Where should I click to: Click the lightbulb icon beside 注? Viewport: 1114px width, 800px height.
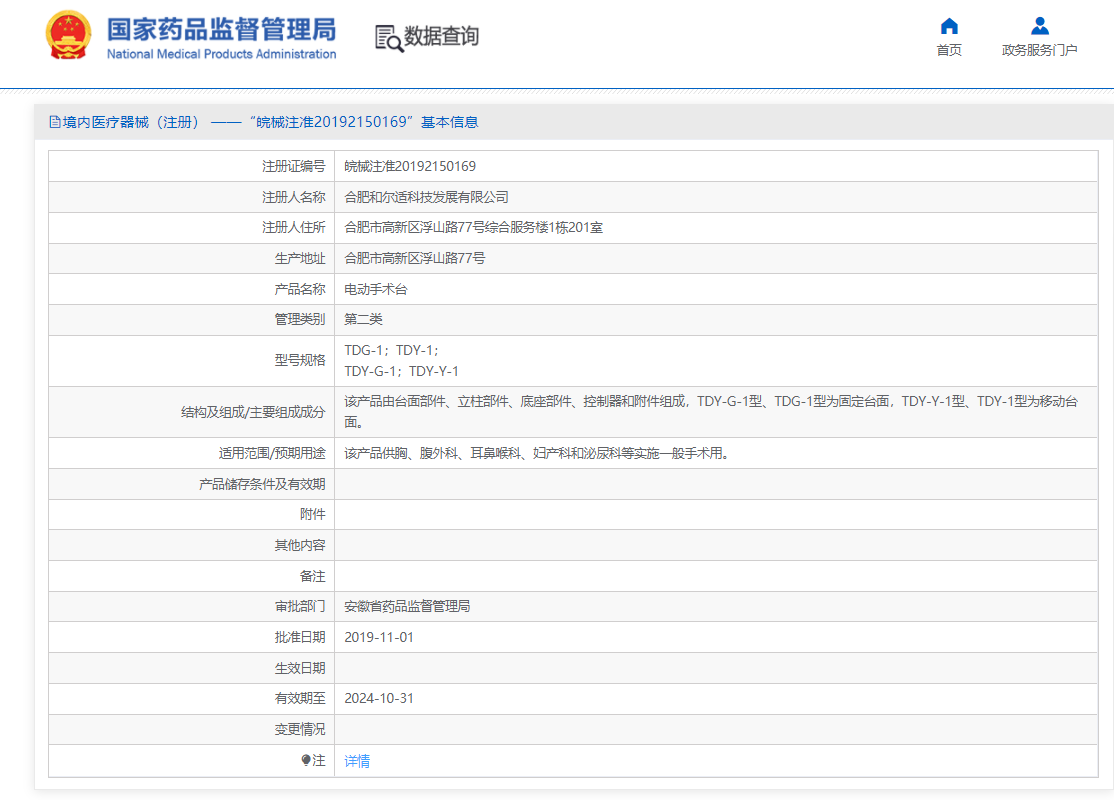pyautogui.click(x=305, y=760)
